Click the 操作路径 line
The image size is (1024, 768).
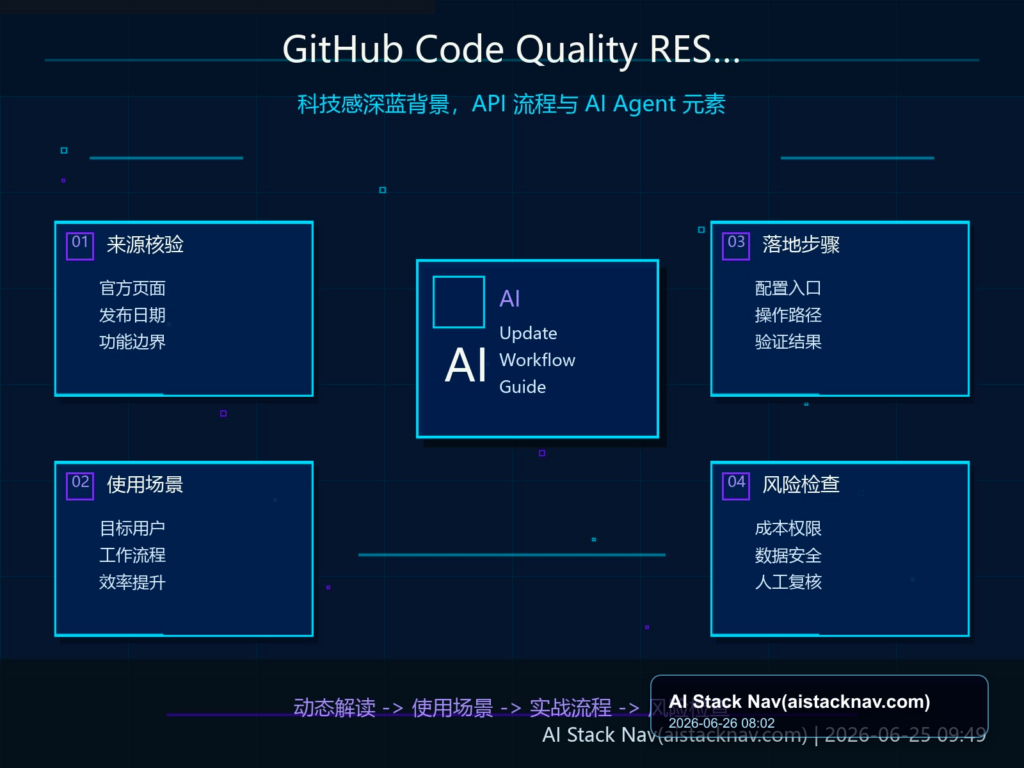coord(788,315)
